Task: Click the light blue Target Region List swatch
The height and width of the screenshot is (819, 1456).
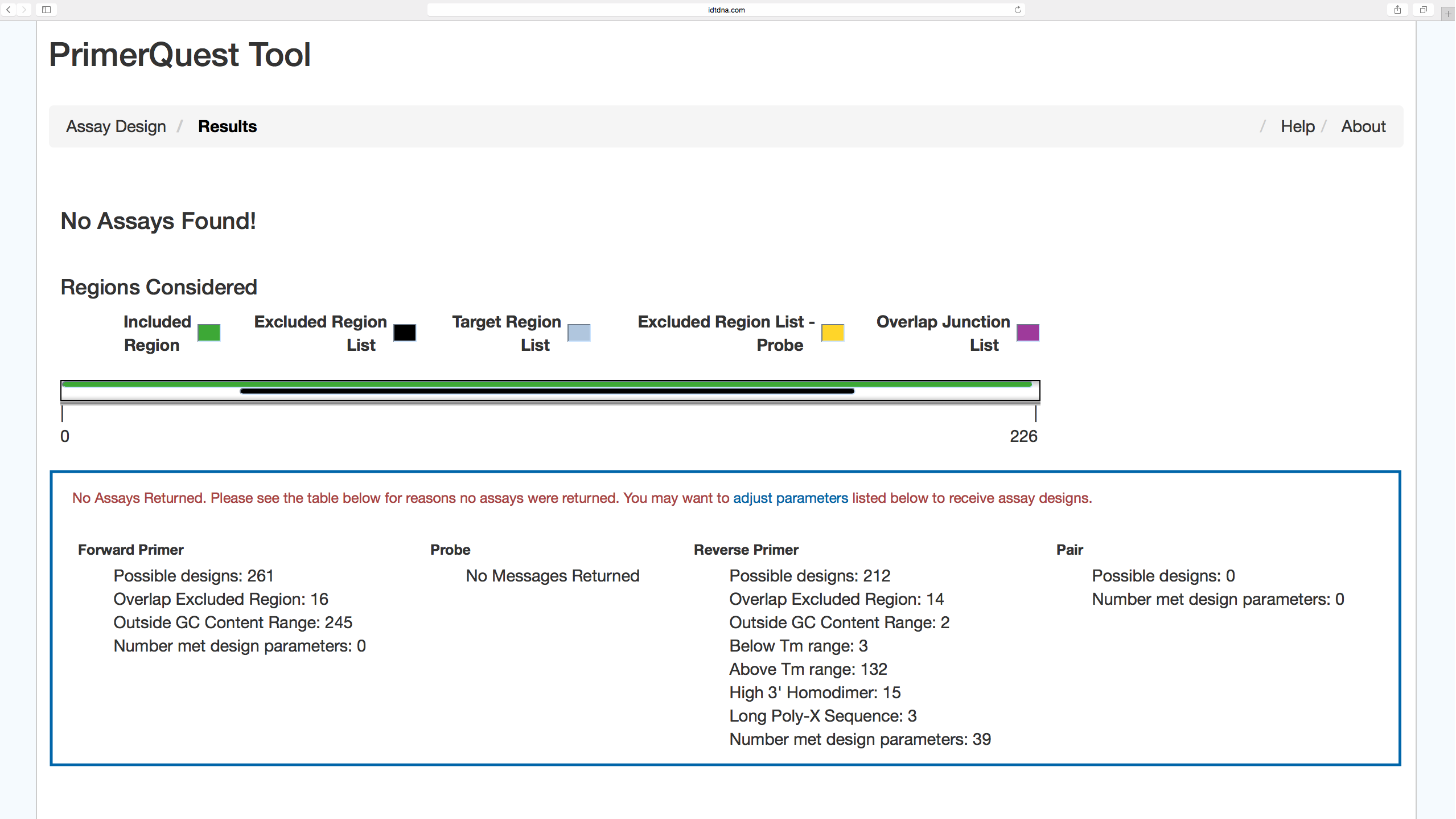Action: [x=579, y=333]
